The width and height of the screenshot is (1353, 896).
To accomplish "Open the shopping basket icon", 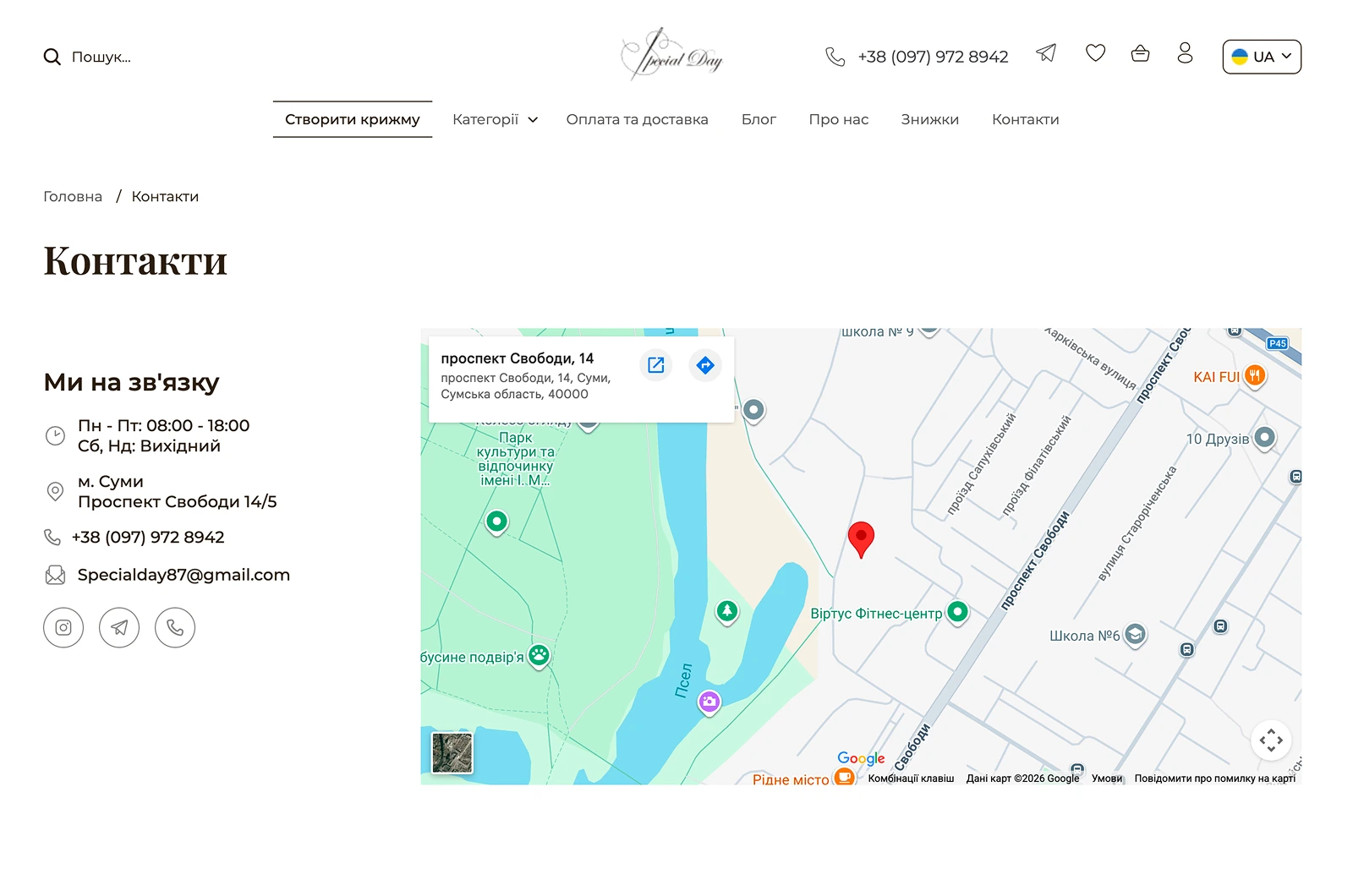I will click(x=1140, y=53).
